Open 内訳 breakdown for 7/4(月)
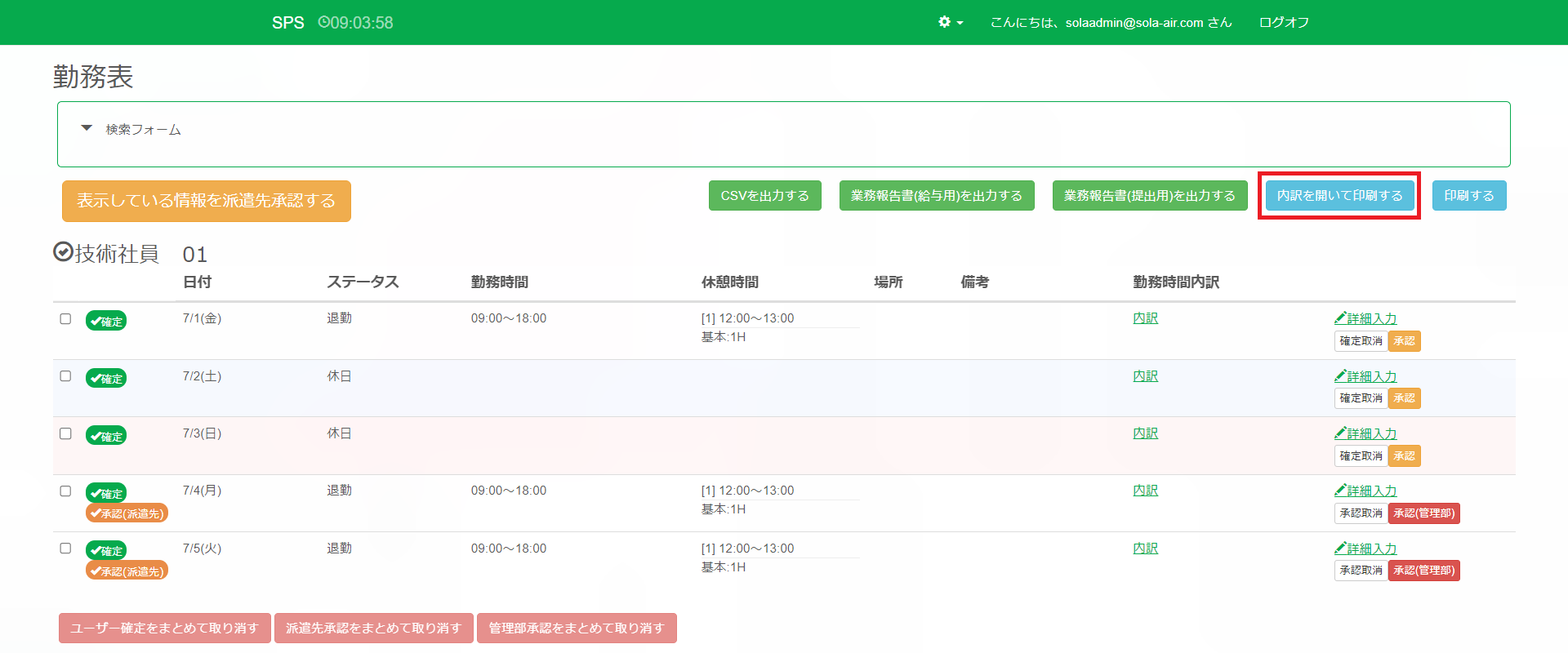Image resolution: width=1568 pixels, height=653 pixels. 1145,491
